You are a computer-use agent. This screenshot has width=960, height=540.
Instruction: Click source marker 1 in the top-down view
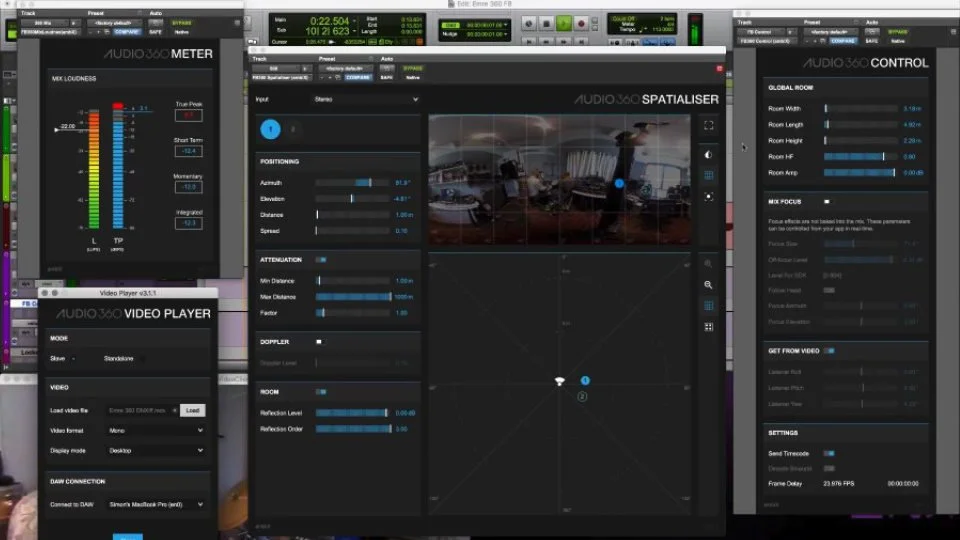pyautogui.click(x=585, y=381)
